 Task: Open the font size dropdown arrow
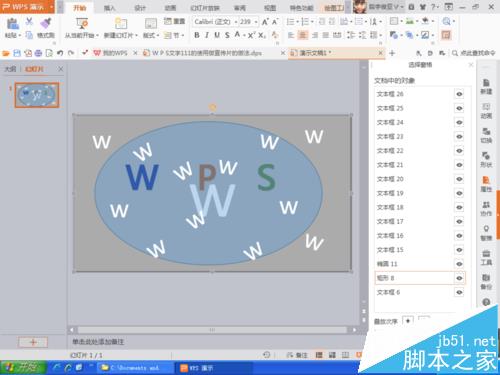[x=256, y=22]
